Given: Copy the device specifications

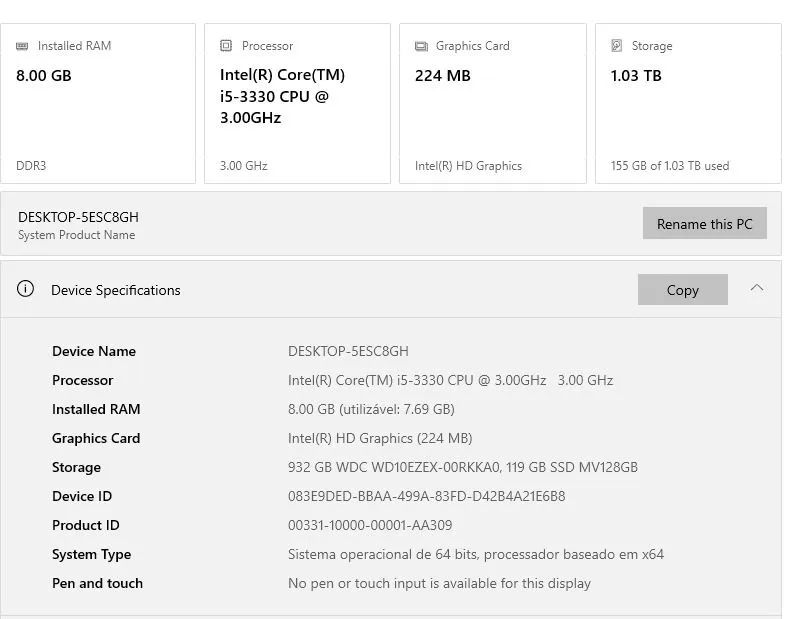Looking at the screenshot, I should pos(682,290).
